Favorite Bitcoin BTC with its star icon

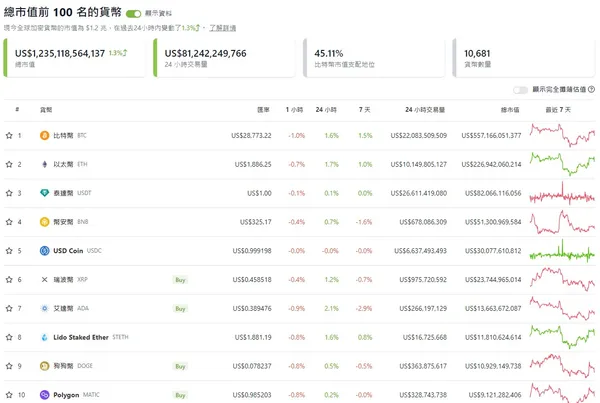click(x=9, y=135)
